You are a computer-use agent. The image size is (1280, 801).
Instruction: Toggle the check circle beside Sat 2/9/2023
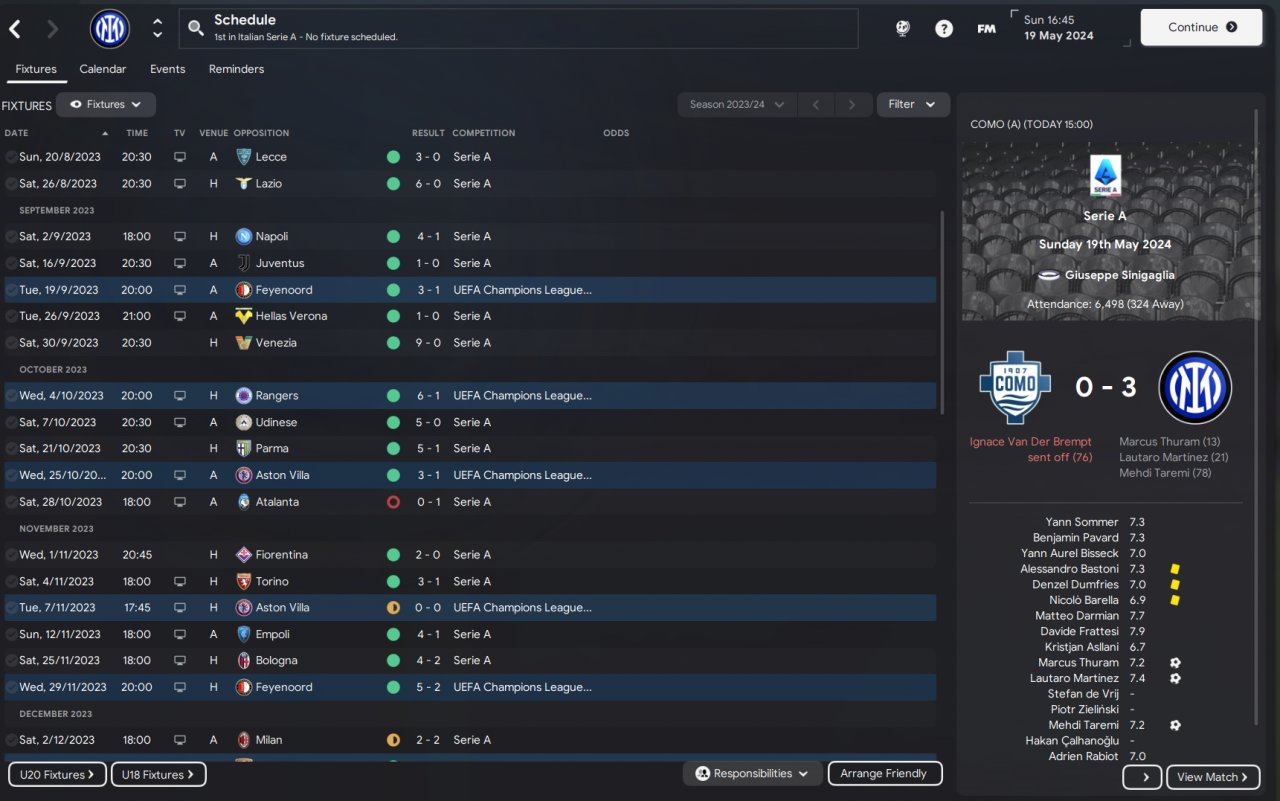tap(11, 237)
